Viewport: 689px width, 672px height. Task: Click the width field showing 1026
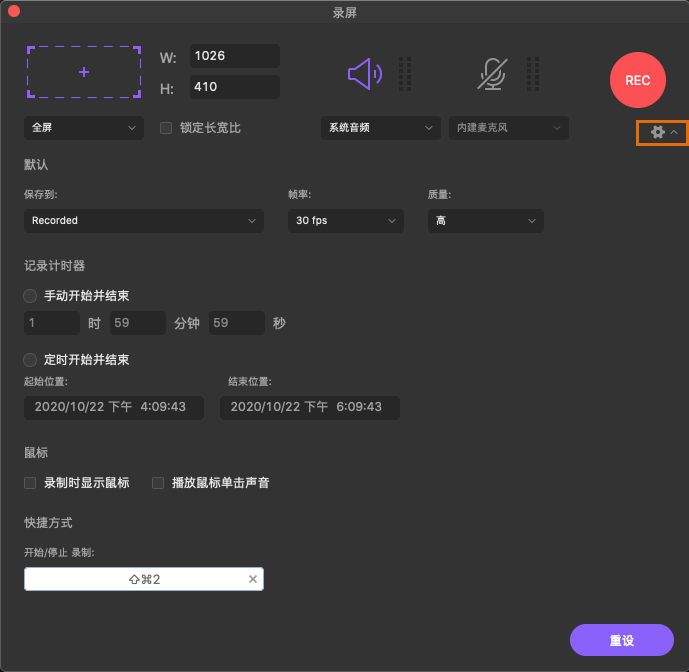235,56
